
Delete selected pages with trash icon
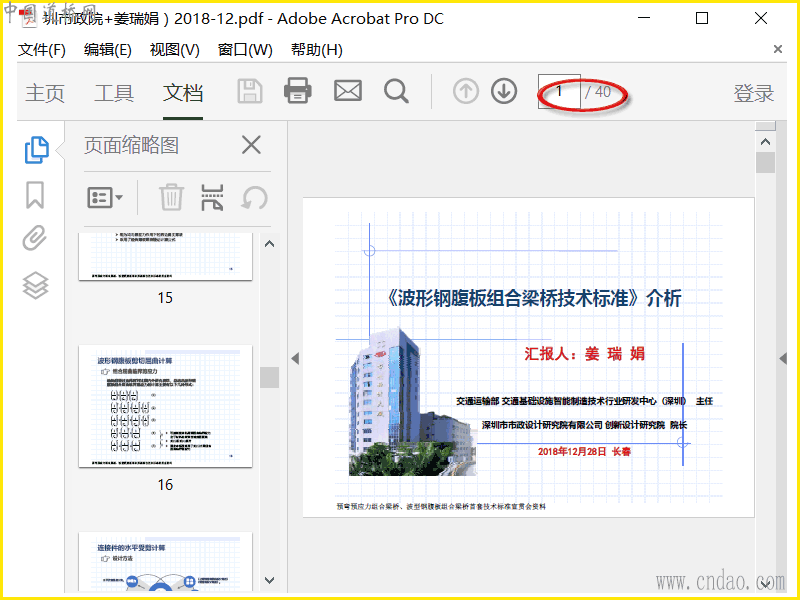171,197
